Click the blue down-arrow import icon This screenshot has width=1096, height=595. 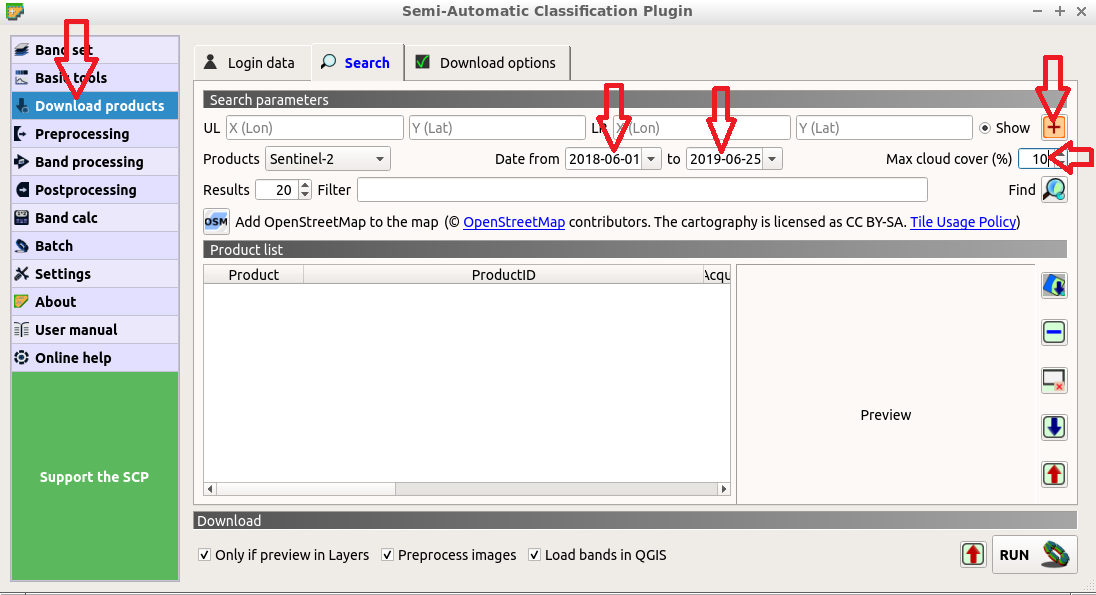(1053, 427)
